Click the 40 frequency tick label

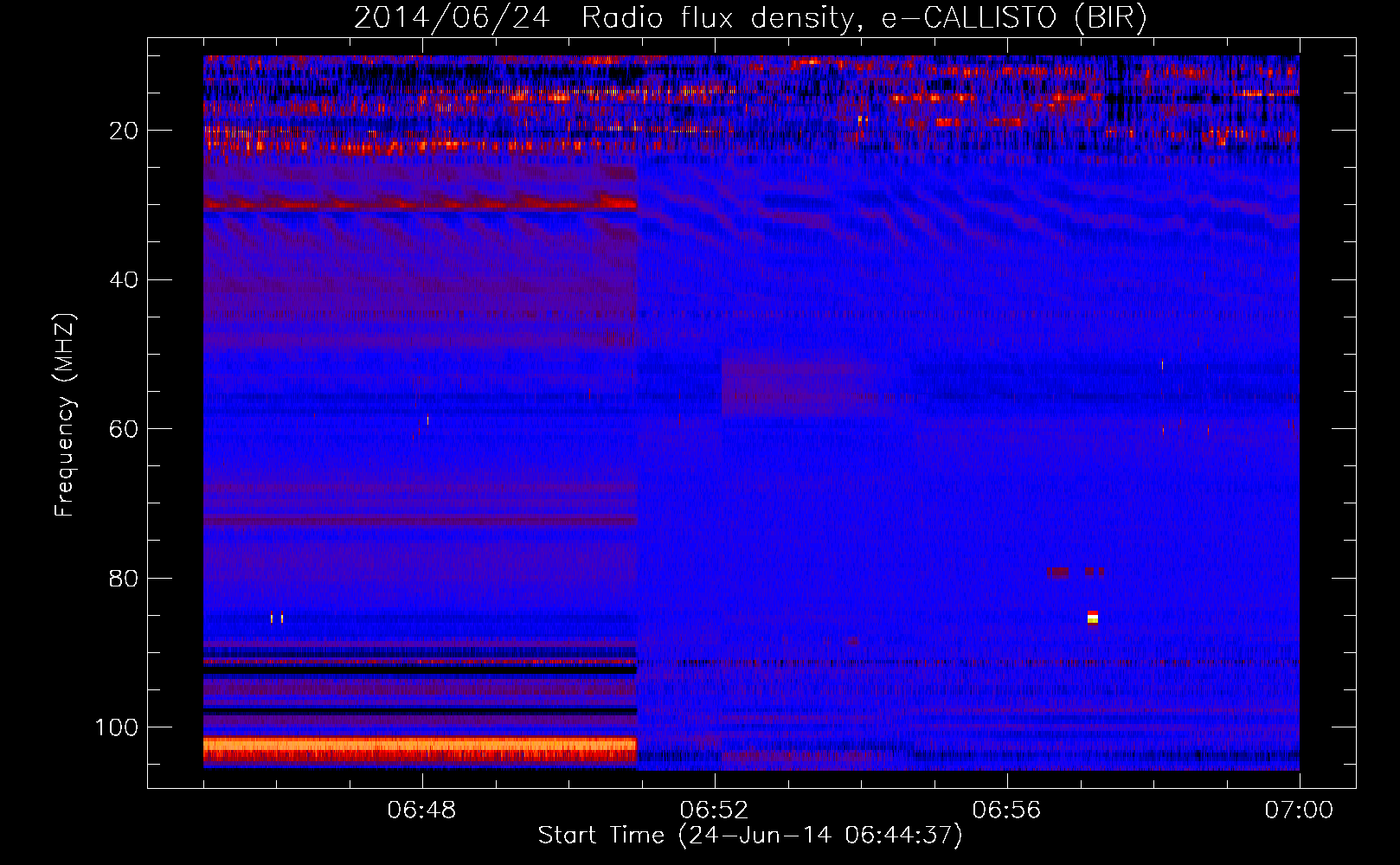(x=124, y=280)
